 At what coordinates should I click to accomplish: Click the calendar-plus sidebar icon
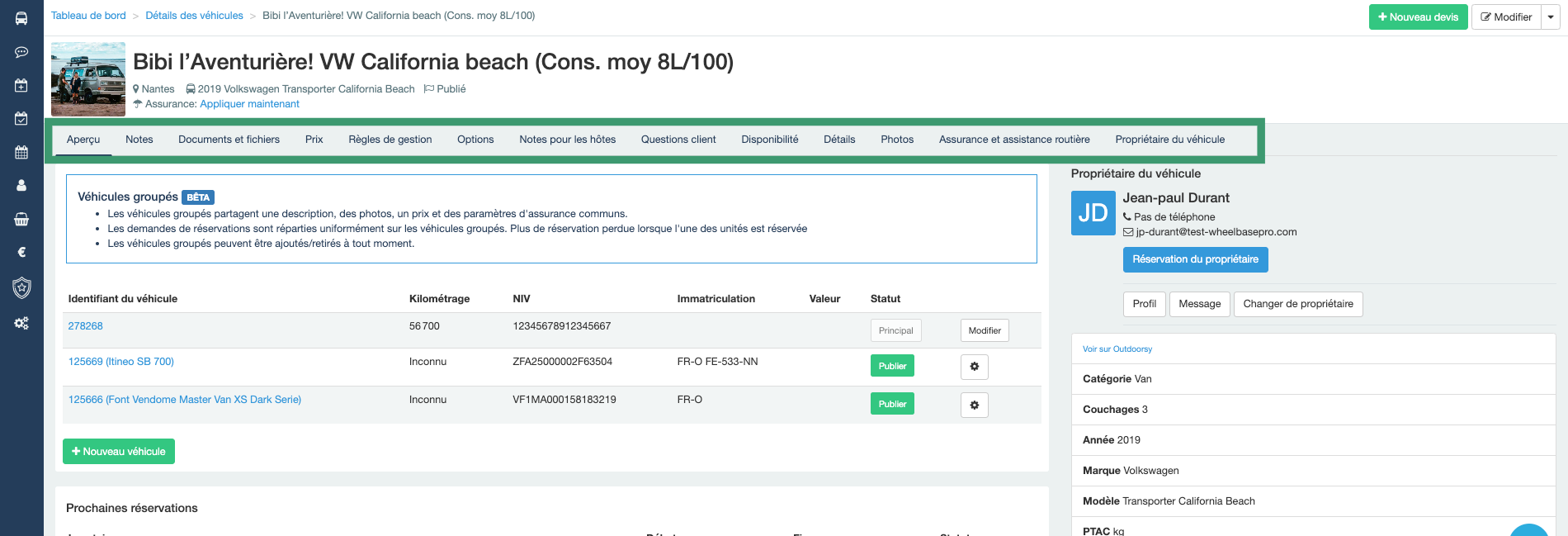(21, 85)
